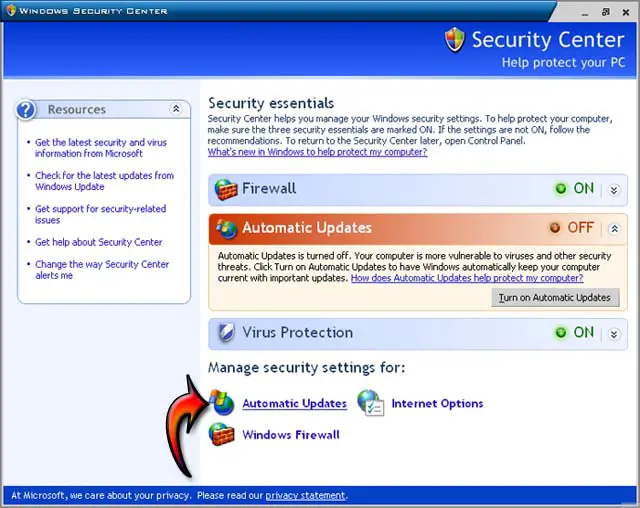Open Internet Options settings link
The width and height of the screenshot is (640, 508).
[437, 403]
